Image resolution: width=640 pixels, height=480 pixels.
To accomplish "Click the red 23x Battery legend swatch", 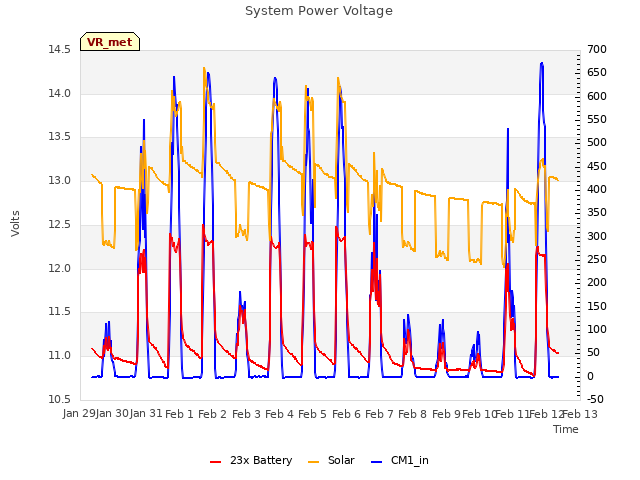I will point(216,461).
